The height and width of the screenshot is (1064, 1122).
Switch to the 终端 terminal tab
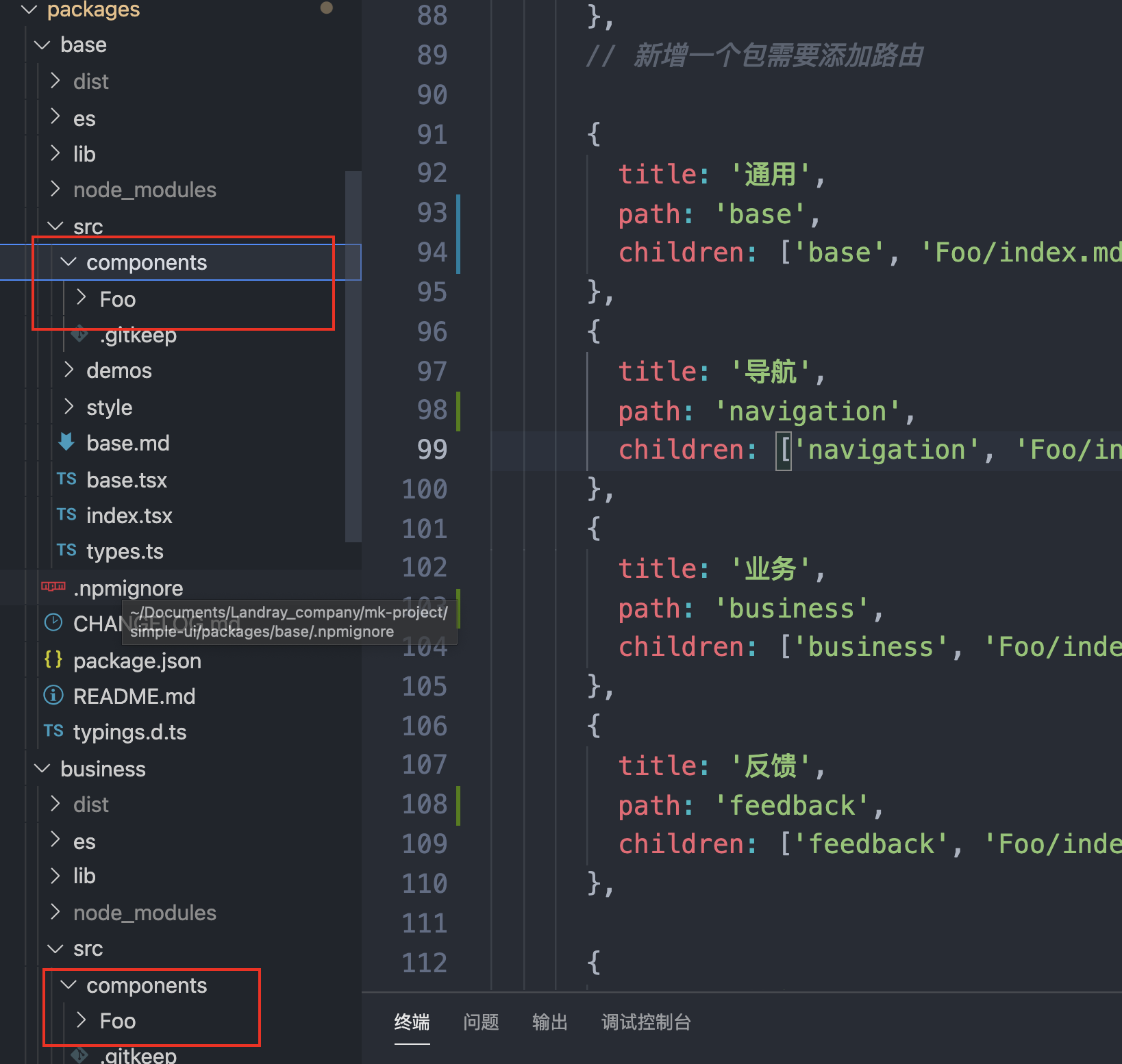pos(412,1022)
